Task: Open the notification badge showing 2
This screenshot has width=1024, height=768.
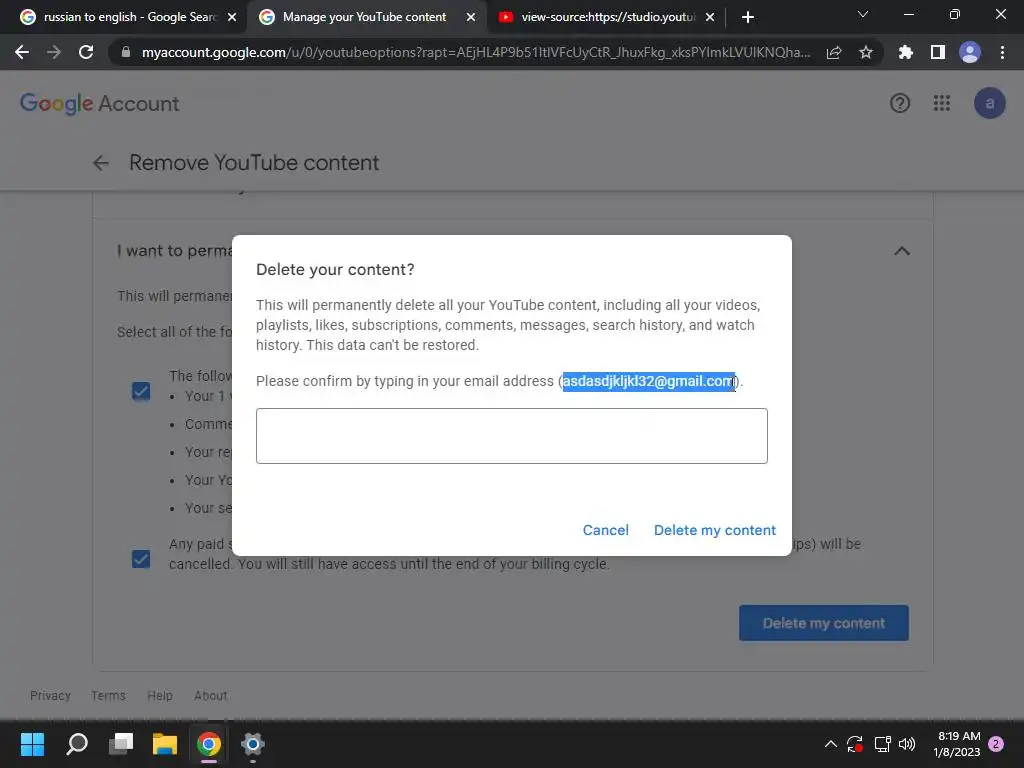Action: pyautogui.click(x=996, y=744)
